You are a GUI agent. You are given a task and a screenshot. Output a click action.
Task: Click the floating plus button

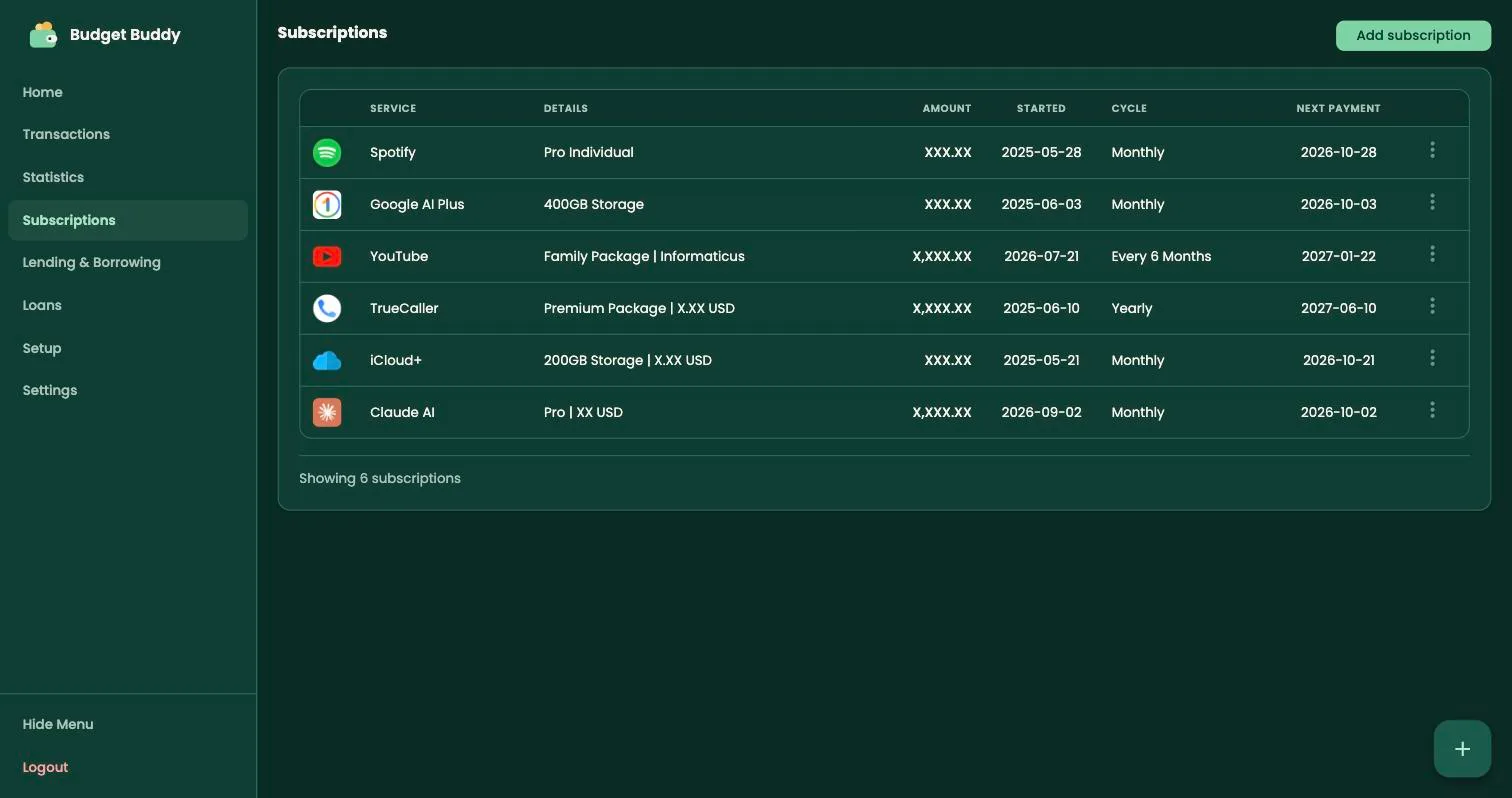click(1462, 749)
